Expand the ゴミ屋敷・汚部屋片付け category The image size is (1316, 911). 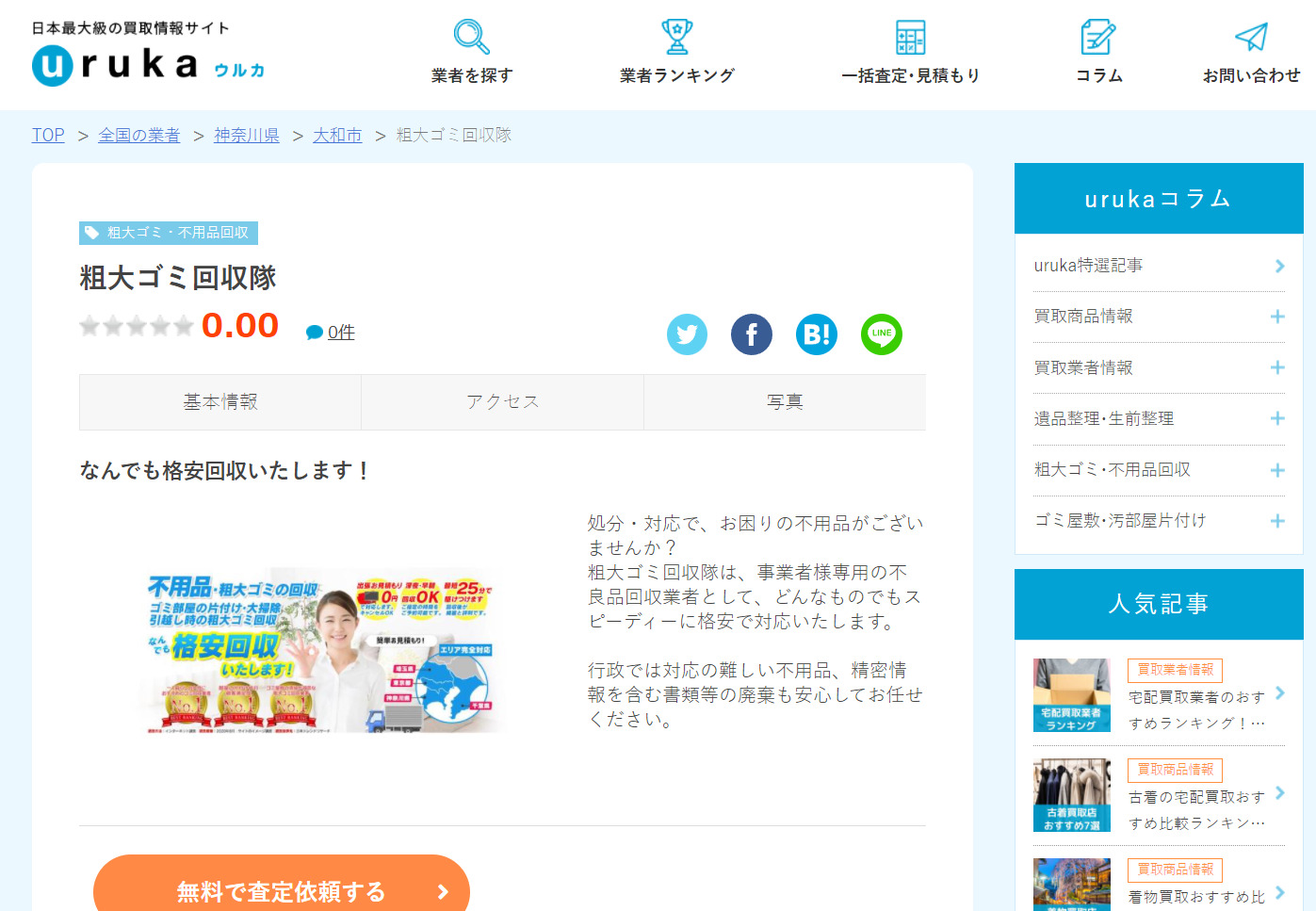point(1277,521)
